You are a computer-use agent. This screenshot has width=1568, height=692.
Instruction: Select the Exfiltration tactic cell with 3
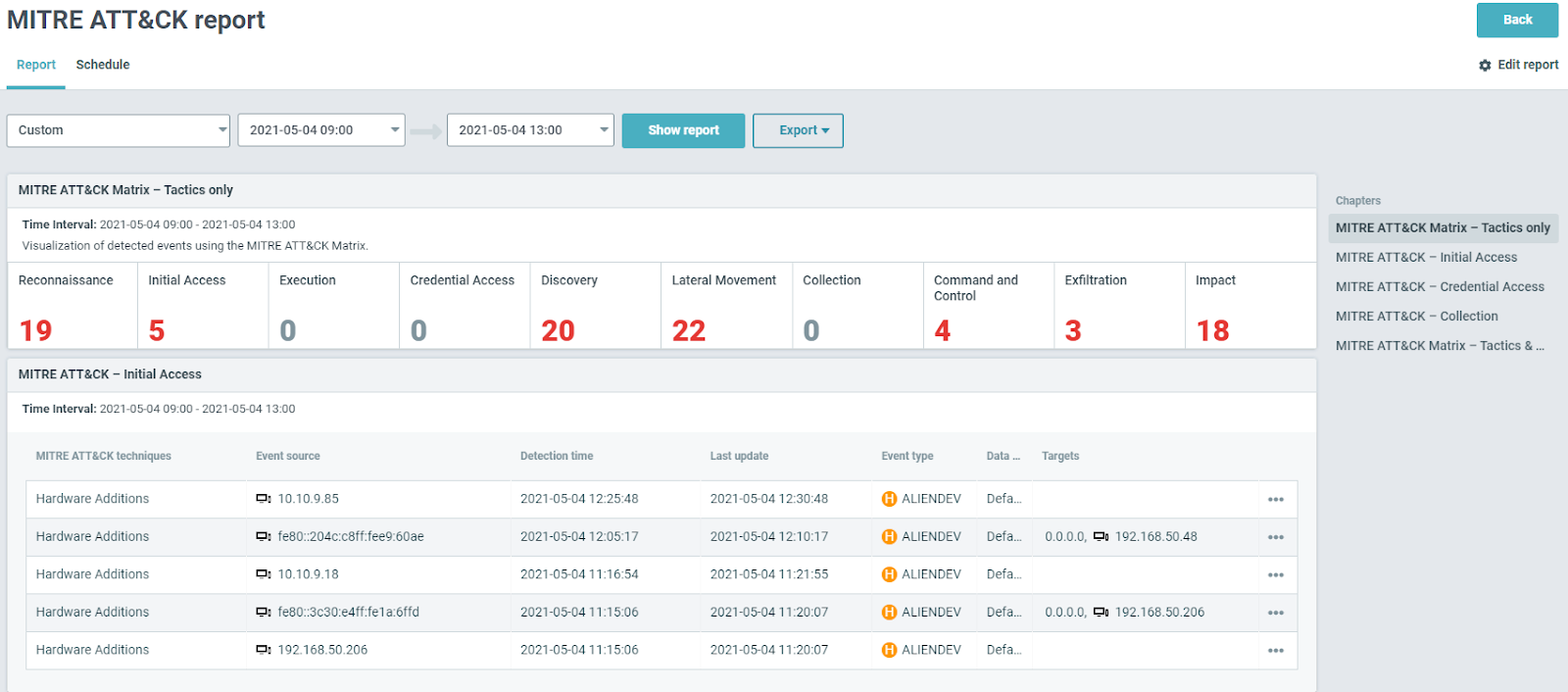[x=1119, y=305]
